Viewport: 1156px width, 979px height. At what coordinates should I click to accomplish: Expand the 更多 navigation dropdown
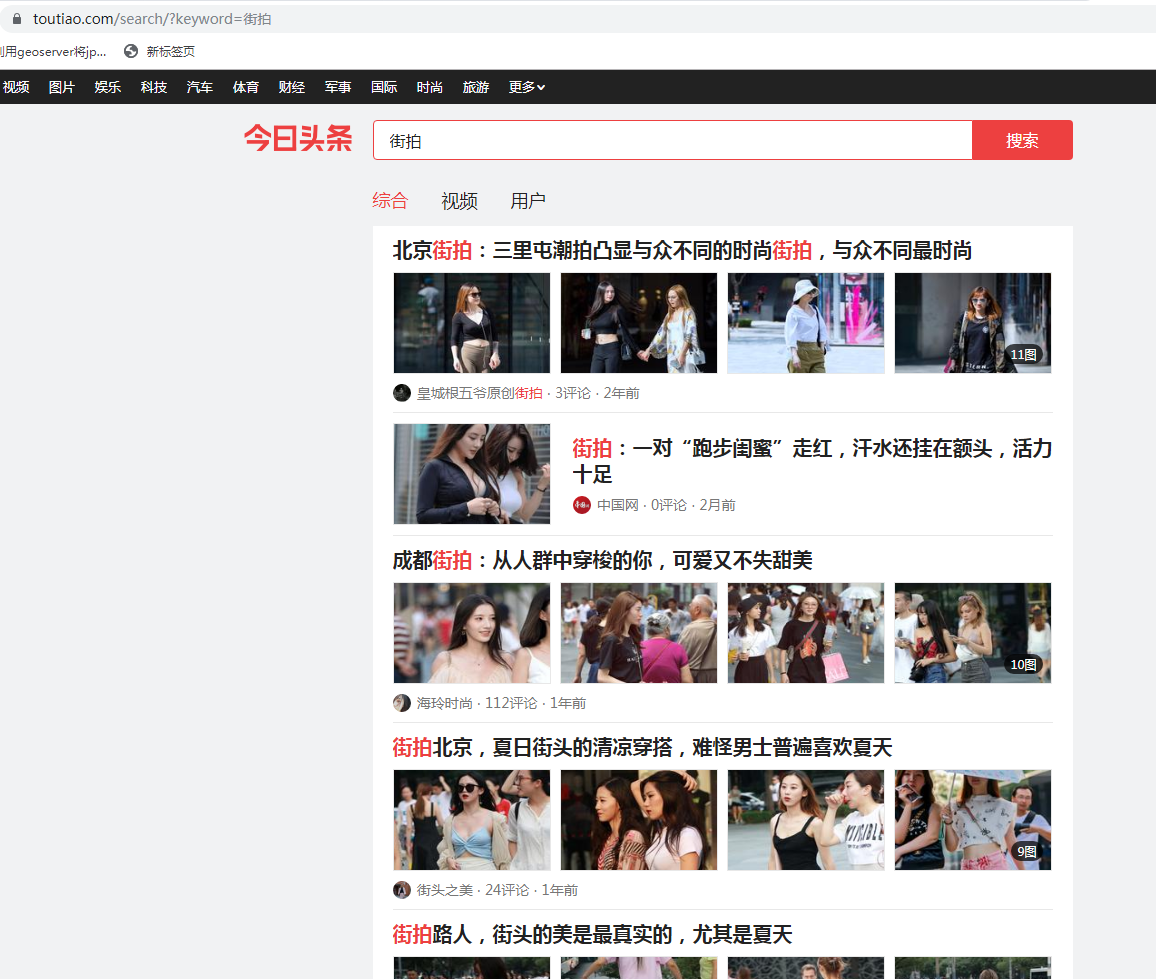point(526,87)
